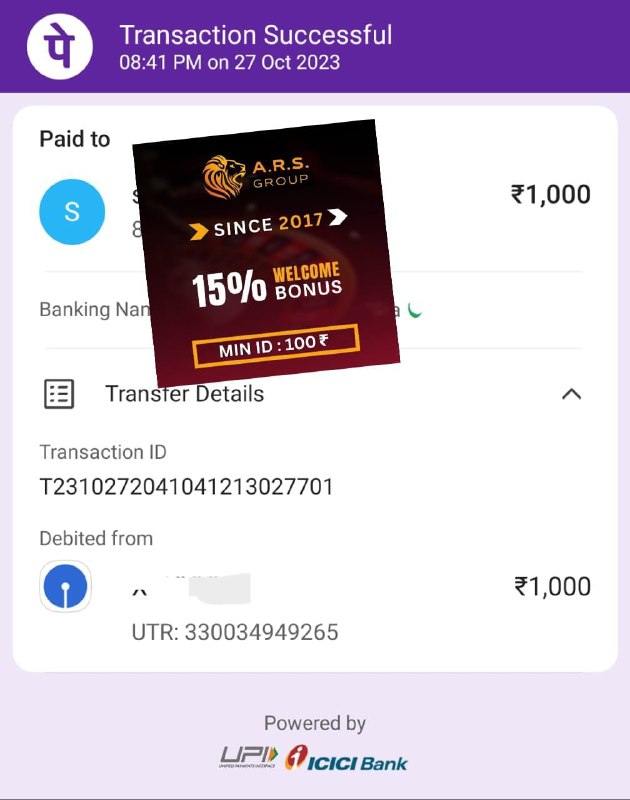
Task: Click the blue S recipient avatar
Action: (72, 212)
